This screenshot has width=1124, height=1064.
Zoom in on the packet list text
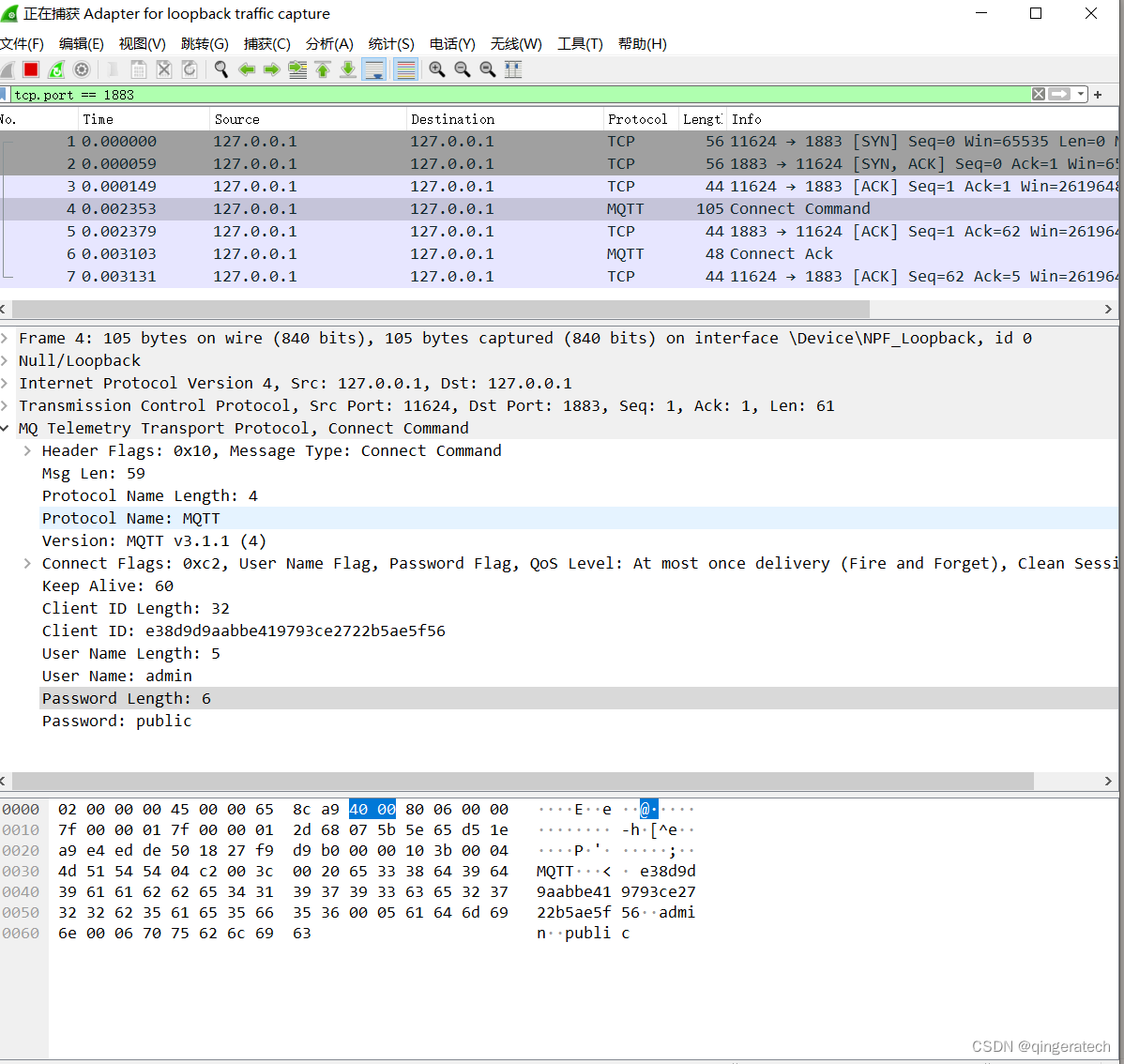coord(437,68)
